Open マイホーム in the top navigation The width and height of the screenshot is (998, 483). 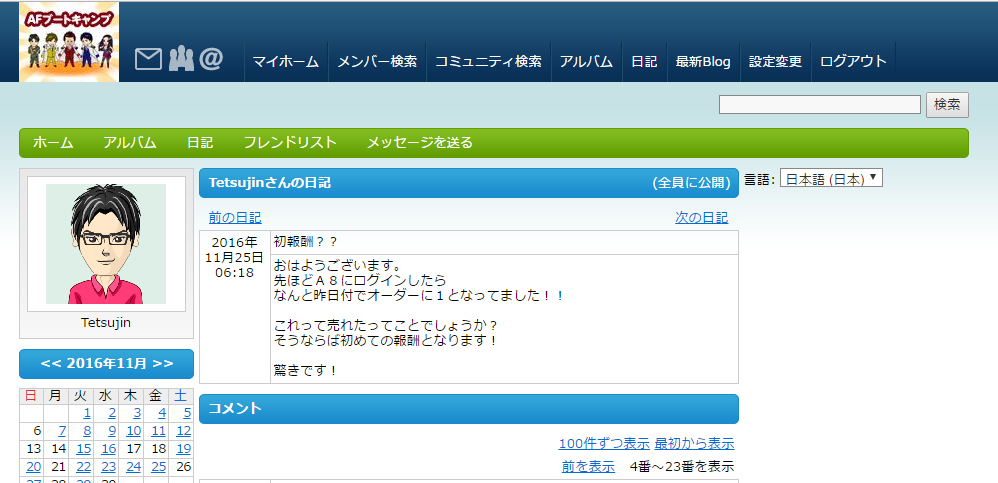[285, 61]
